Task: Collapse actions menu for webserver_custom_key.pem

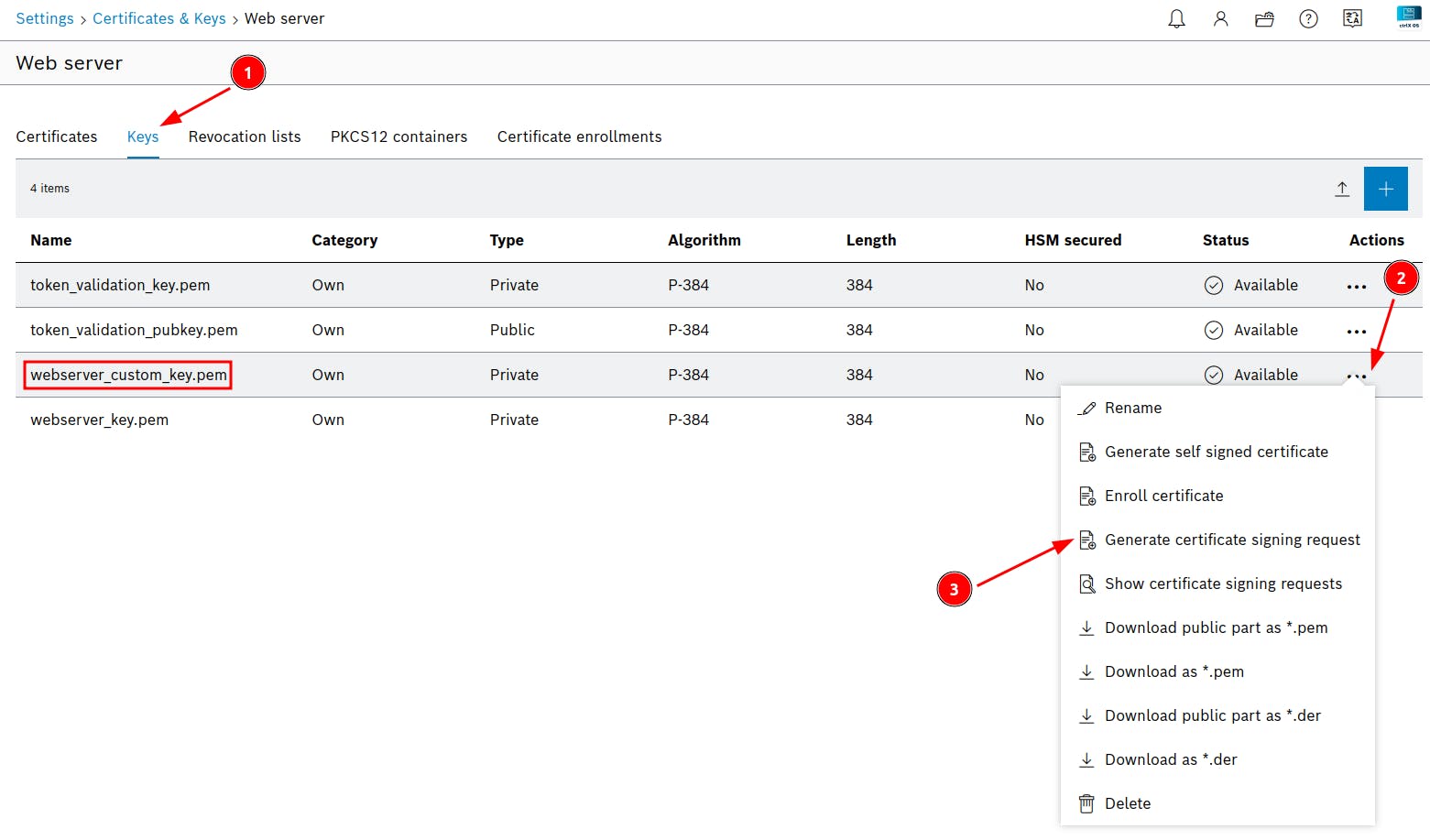Action: pyautogui.click(x=1356, y=376)
